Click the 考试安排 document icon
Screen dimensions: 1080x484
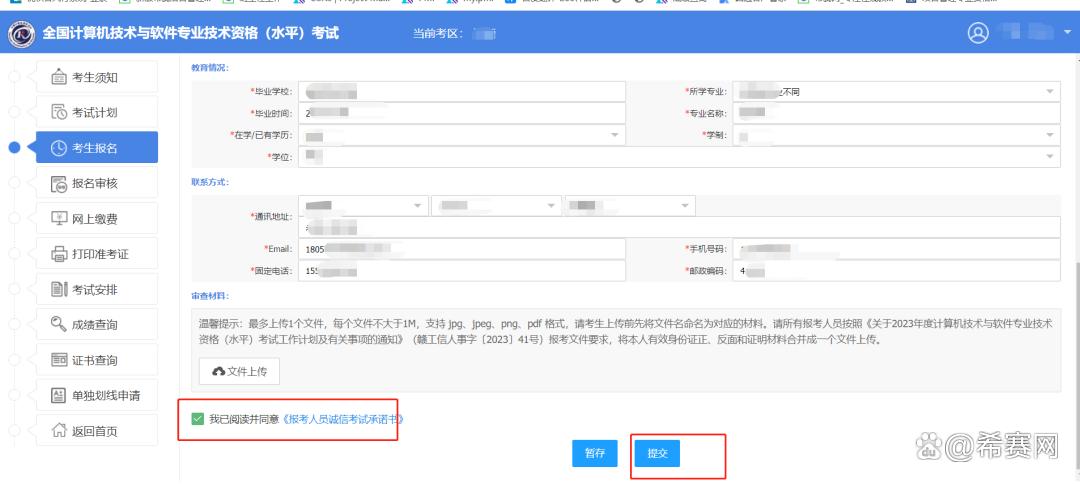(x=59, y=289)
